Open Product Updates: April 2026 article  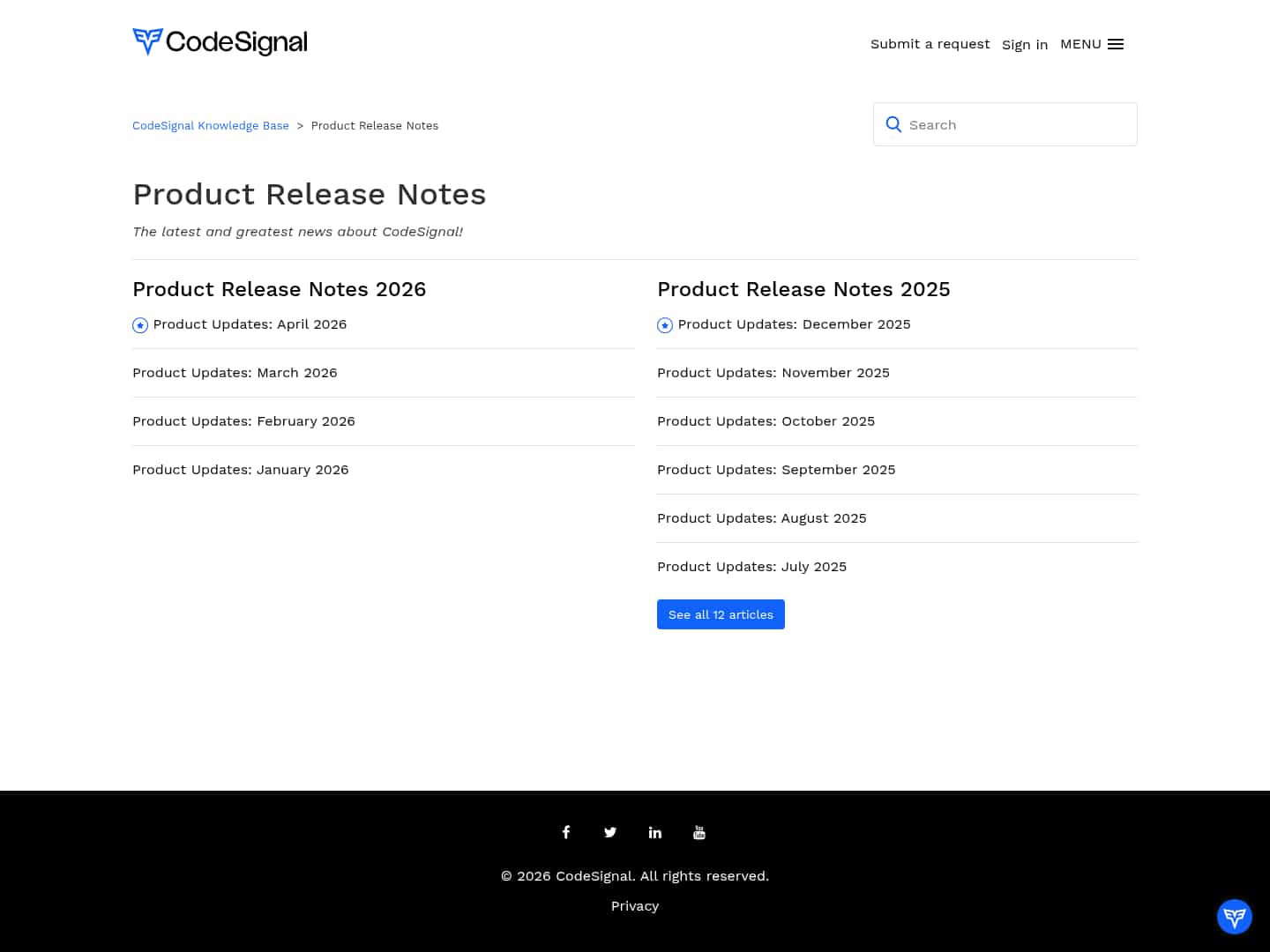(x=250, y=324)
